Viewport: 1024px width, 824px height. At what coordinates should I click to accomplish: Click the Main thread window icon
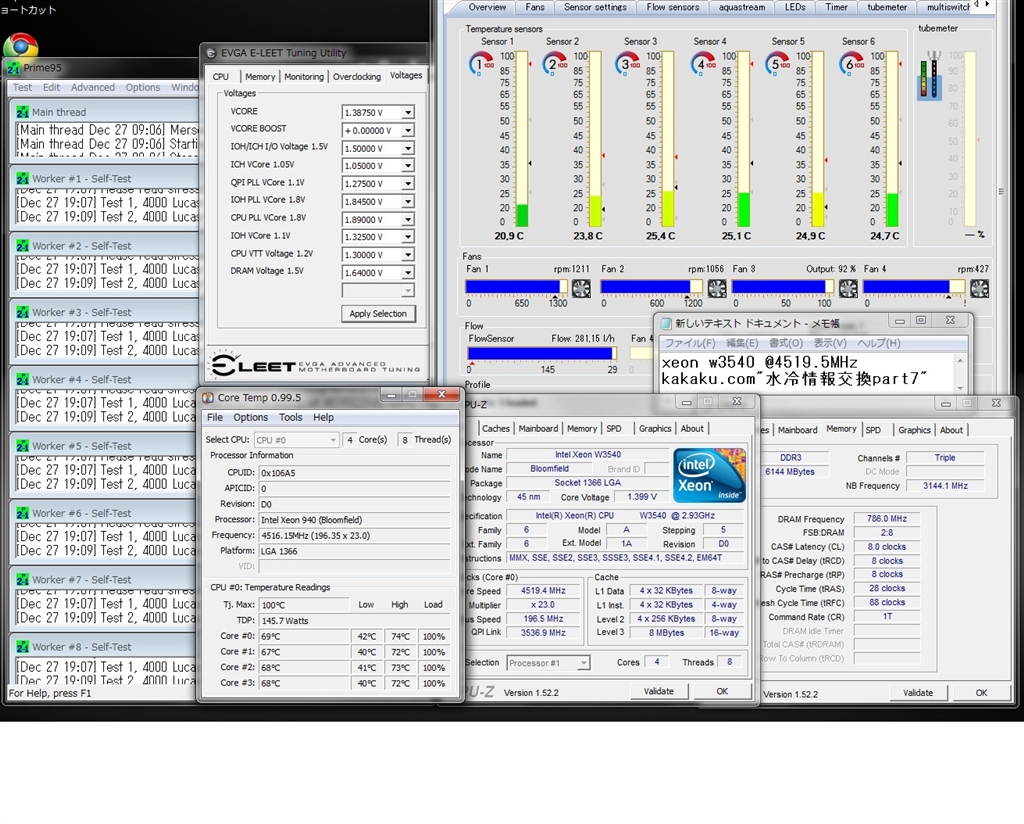tap(23, 112)
